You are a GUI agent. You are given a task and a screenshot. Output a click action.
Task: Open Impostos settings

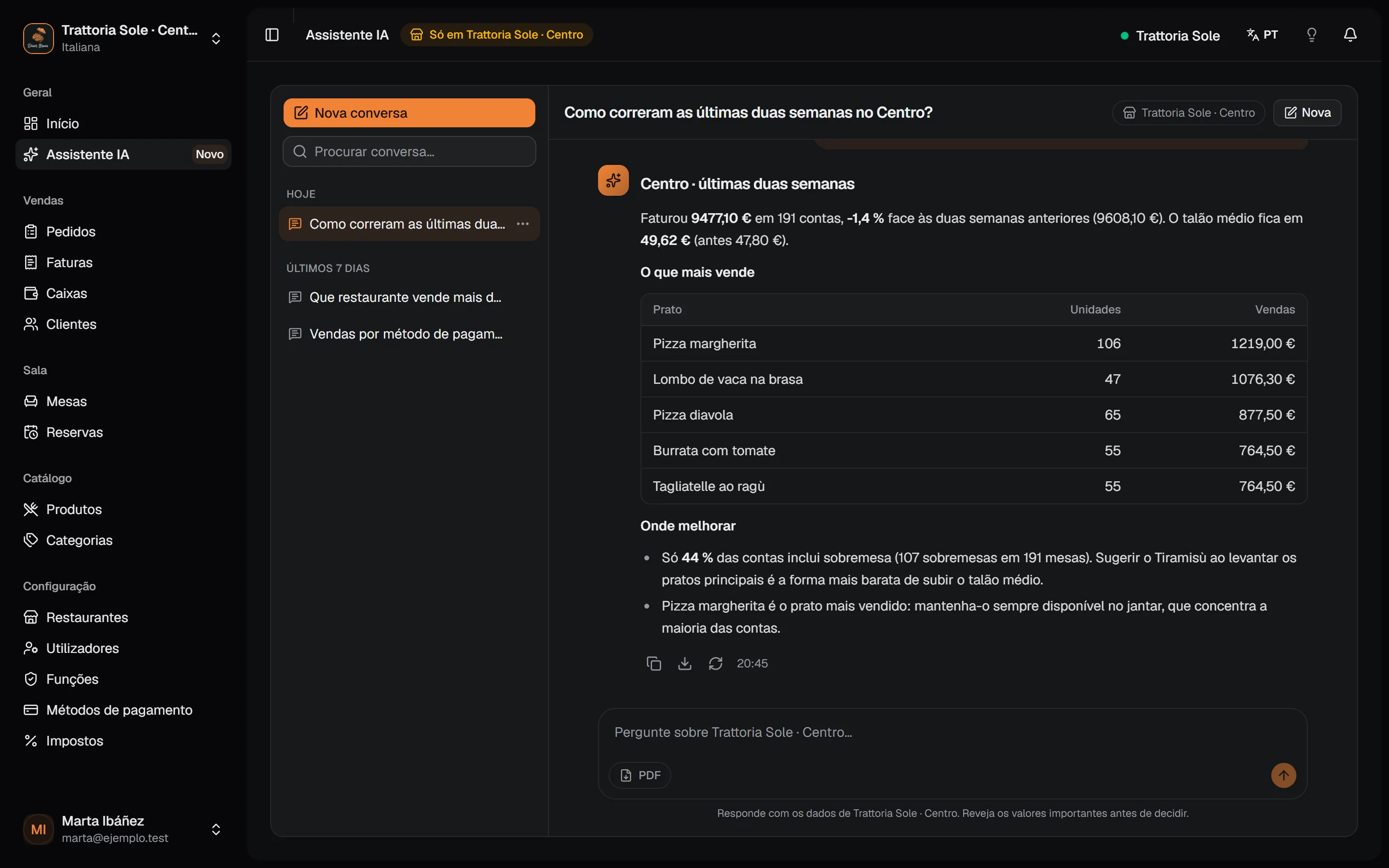pyautogui.click(x=123, y=741)
